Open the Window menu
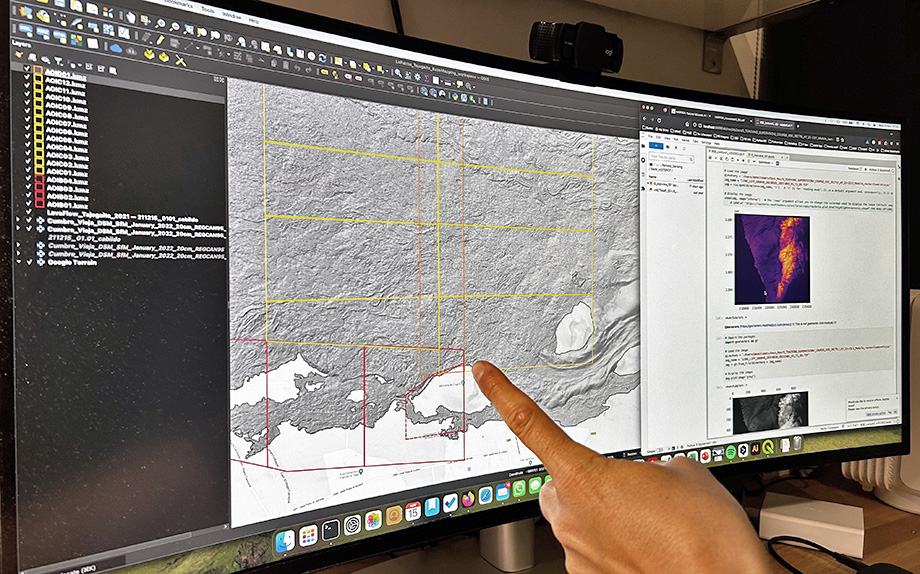 pyautogui.click(x=232, y=16)
